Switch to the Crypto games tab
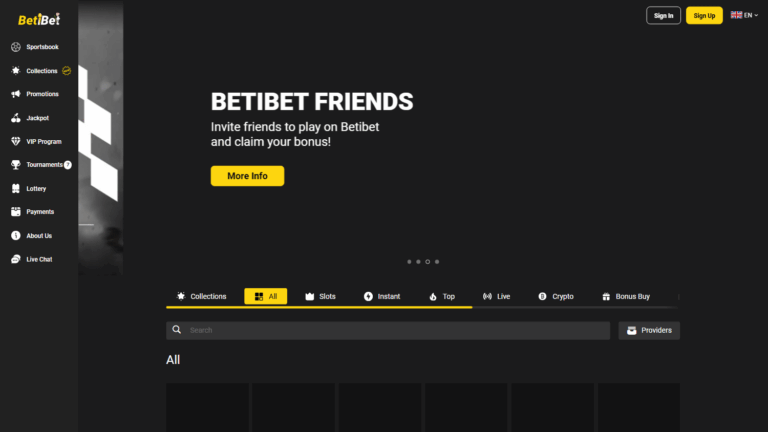This screenshot has height=432, width=768. point(556,297)
